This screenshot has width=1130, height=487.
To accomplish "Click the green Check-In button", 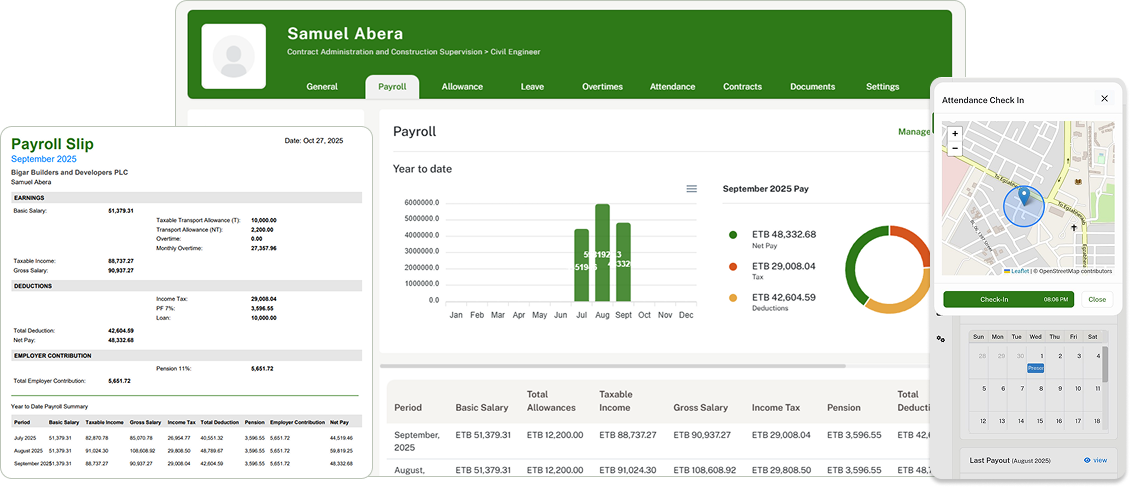I will point(1008,299).
